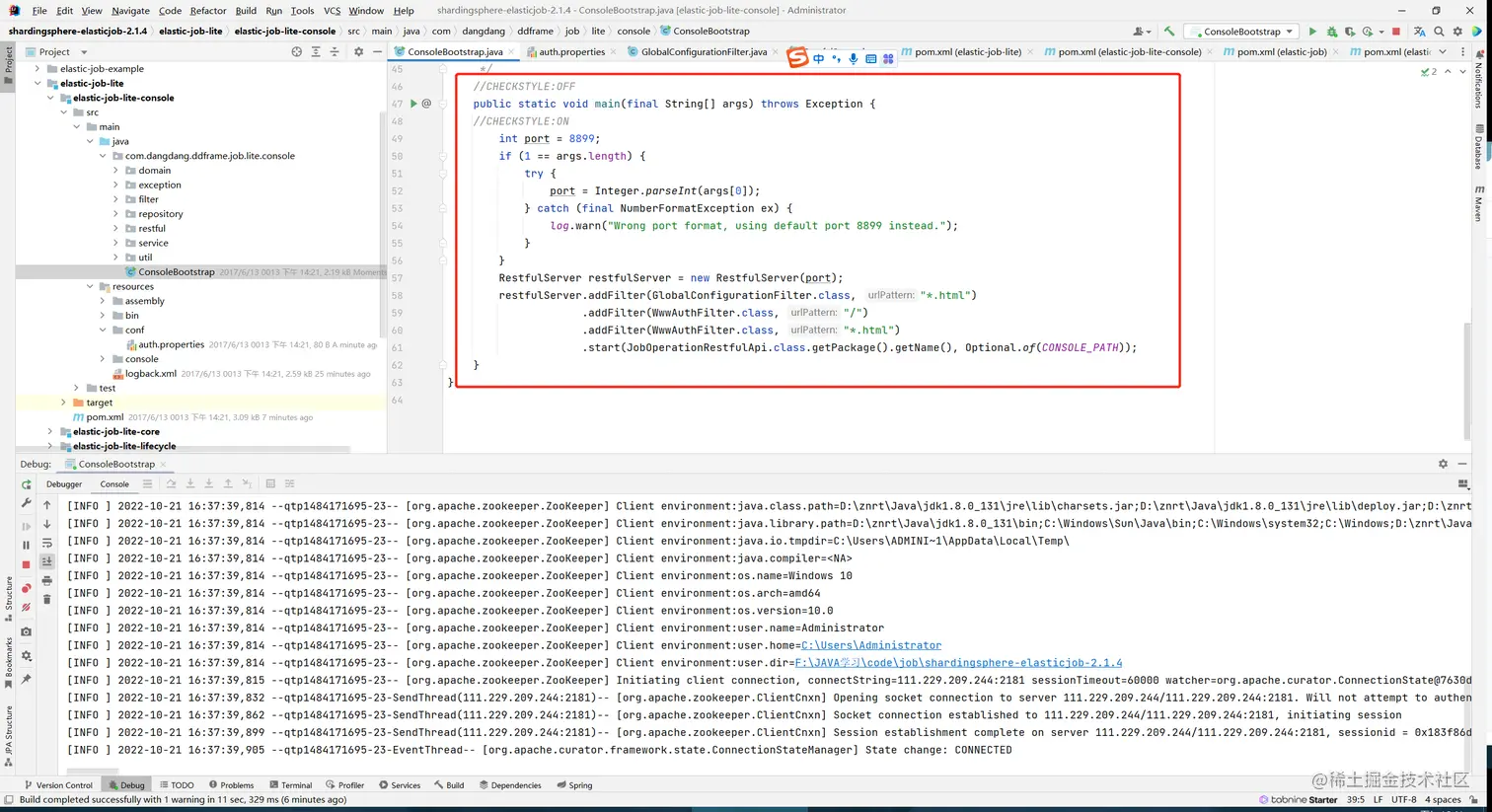Click the UTF-8 encoding in status bar
Viewport: 1492px width, 812px height.
pyautogui.click(x=1403, y=800)
